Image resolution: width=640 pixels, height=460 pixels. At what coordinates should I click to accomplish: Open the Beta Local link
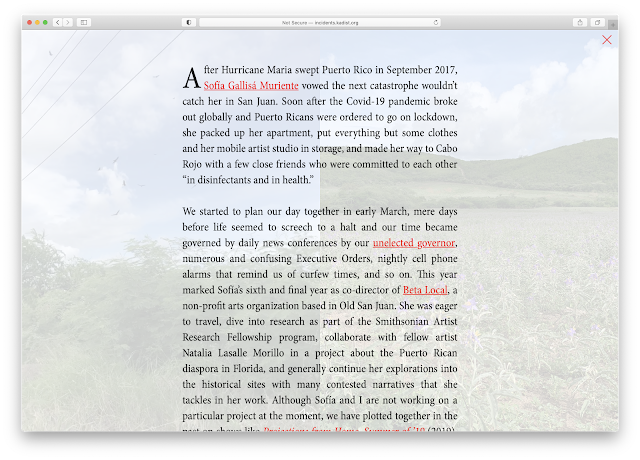(x=425, y=290)
